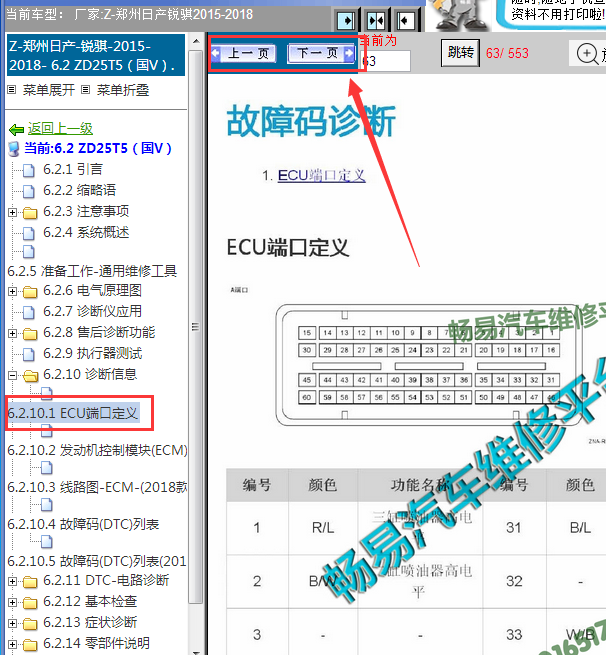This screenshot has height=655, width=606.
Task: Click the ECU端口定义 hyperlink in content
Action: [322, 175]
